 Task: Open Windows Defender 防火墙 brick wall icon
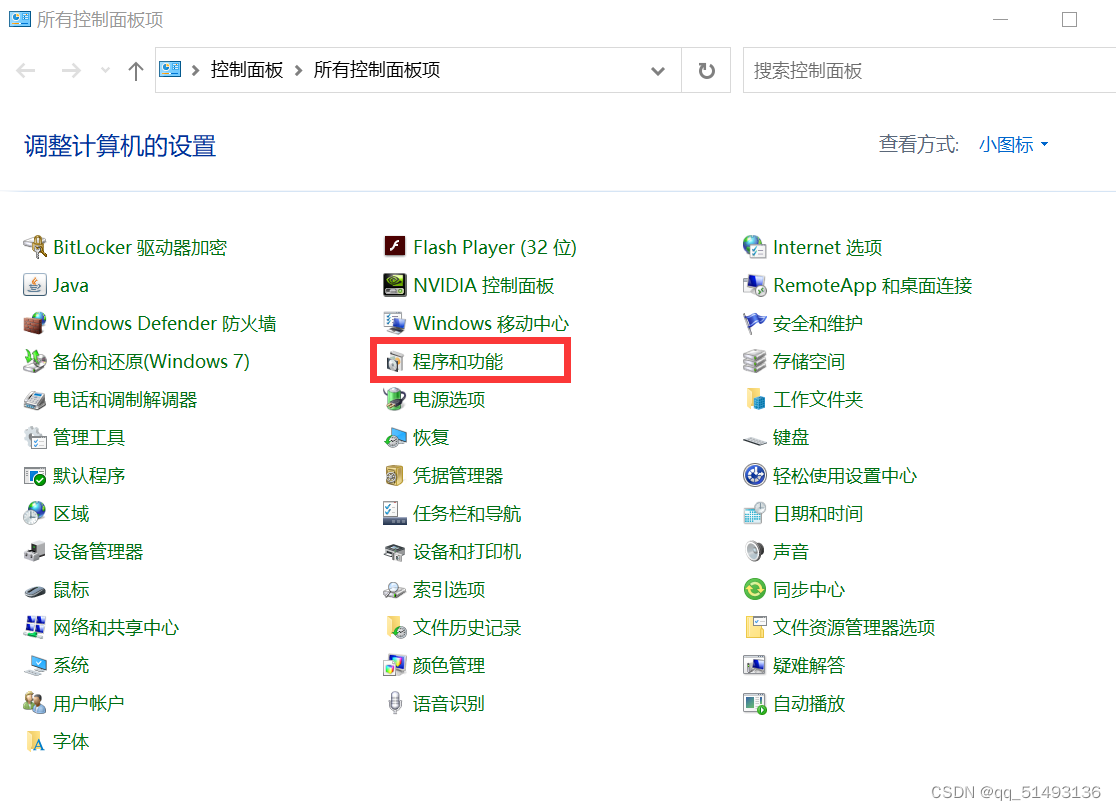pyautogui.click(x=35, y=323)
